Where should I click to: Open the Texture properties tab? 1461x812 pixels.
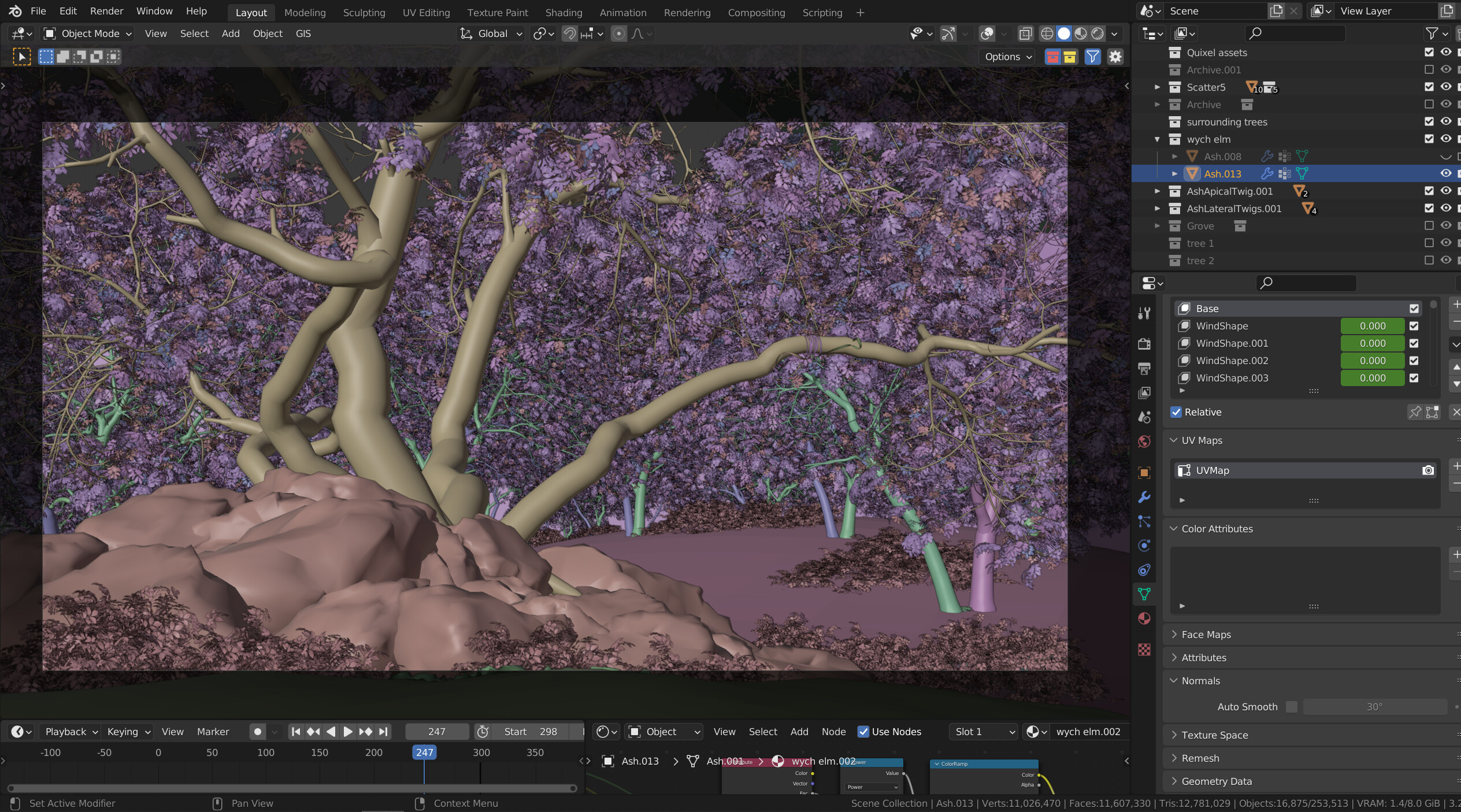click(1144, 649)
